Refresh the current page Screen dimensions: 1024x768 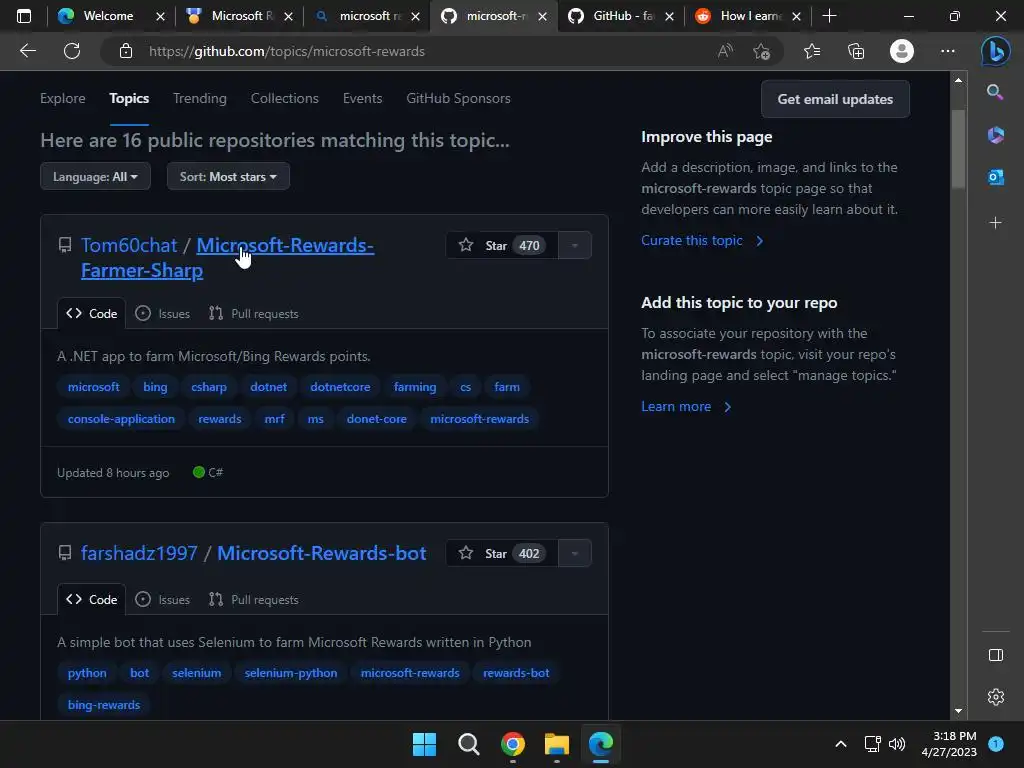pyautogui.click(x=72, y=51)
